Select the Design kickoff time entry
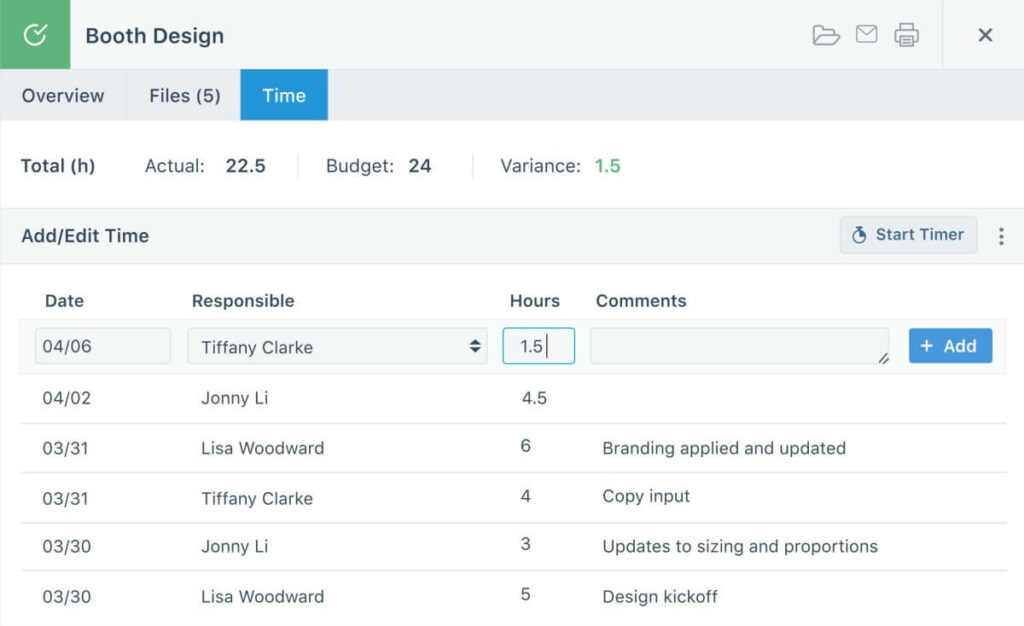This screenshot has height=626, width=1024. point(660,596)
